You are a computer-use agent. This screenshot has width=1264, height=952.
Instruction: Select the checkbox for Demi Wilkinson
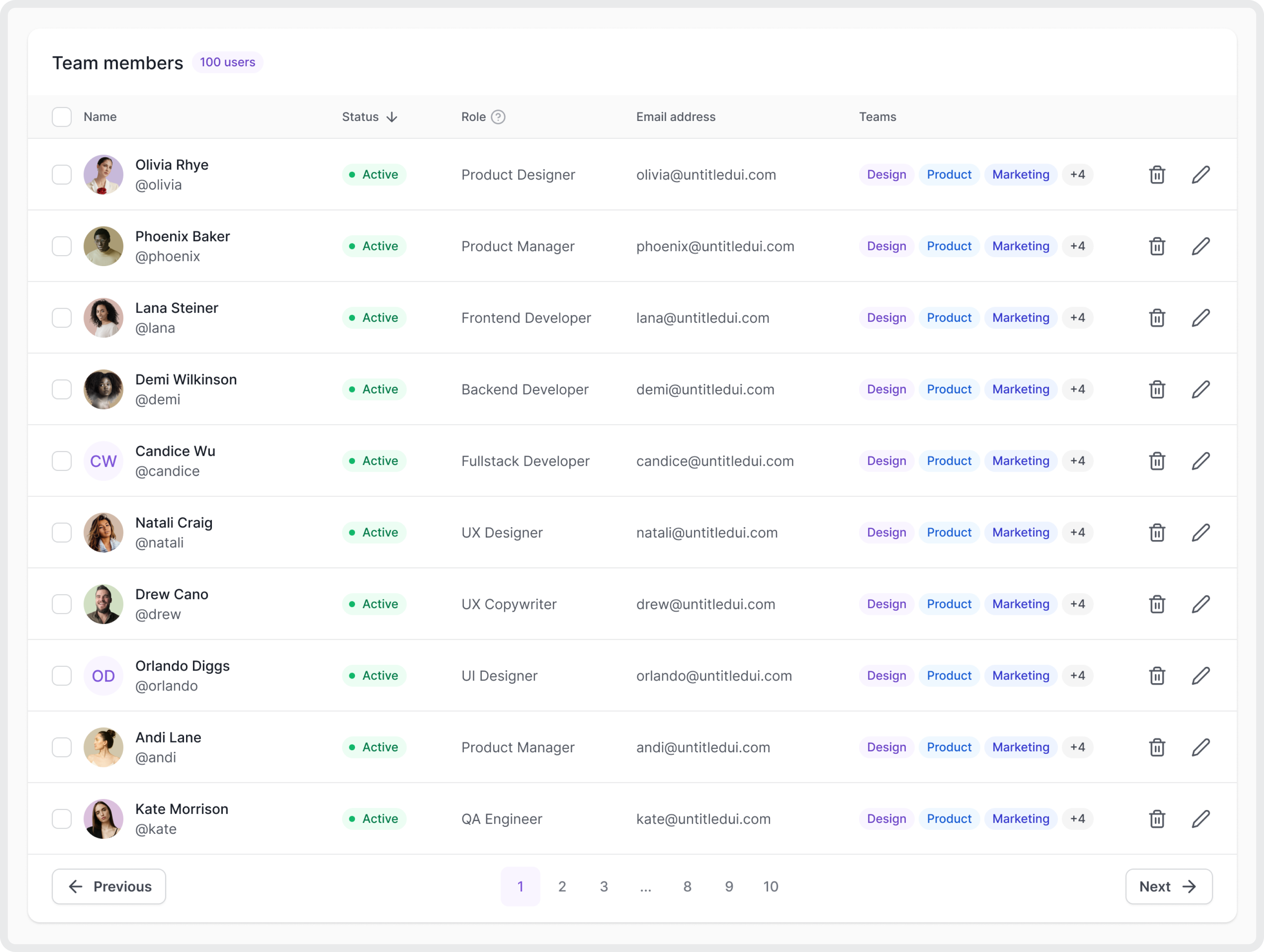62,389
